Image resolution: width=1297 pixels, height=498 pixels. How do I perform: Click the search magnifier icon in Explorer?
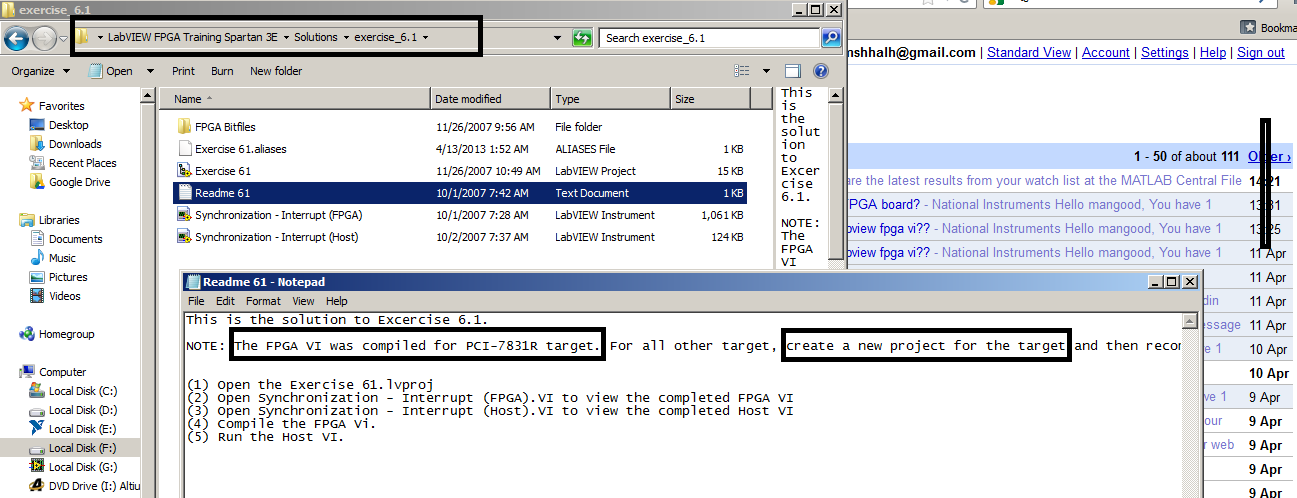coord(830,38)
